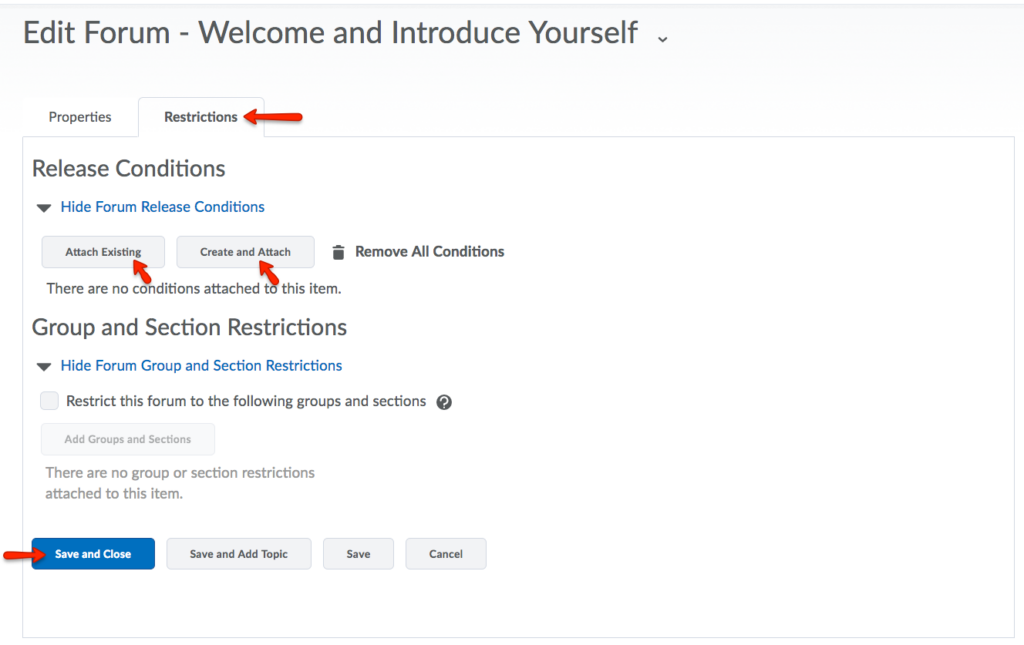Collapse the Group and Section Restrictions triangle

[44, 367]
